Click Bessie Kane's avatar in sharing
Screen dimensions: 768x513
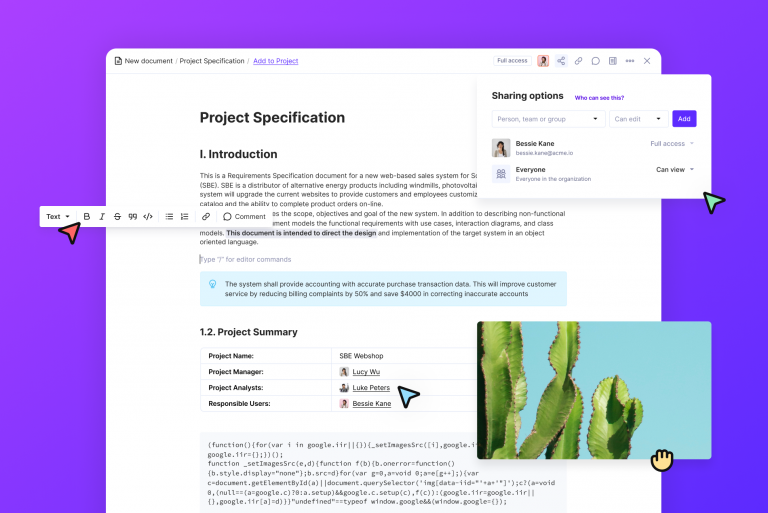point(501,147)
